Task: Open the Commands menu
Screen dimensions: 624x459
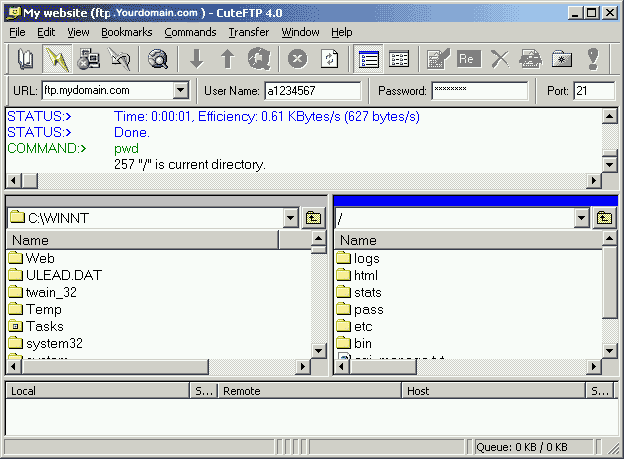Action: tap(190, 32)
